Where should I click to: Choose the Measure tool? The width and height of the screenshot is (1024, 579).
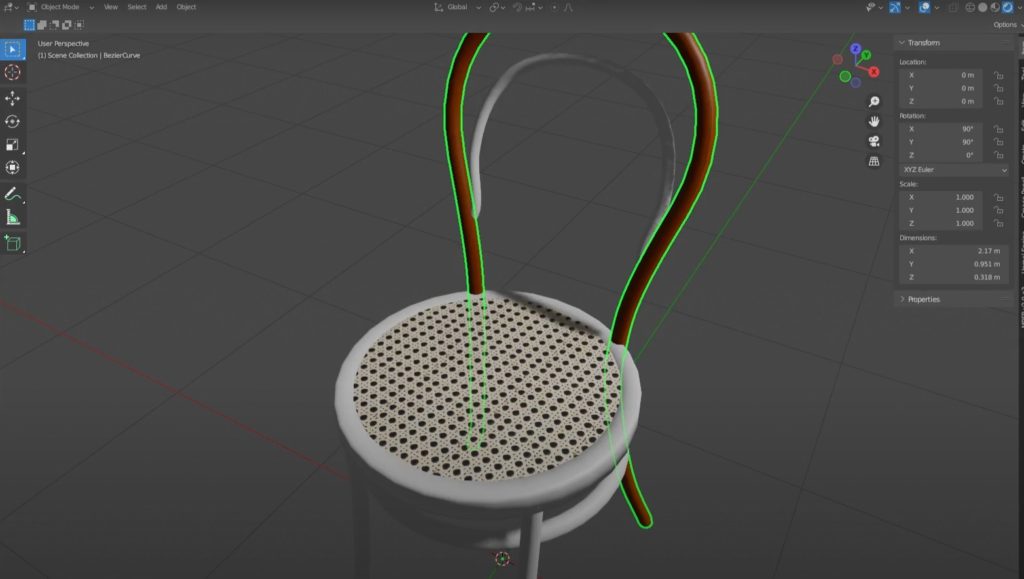13,217
